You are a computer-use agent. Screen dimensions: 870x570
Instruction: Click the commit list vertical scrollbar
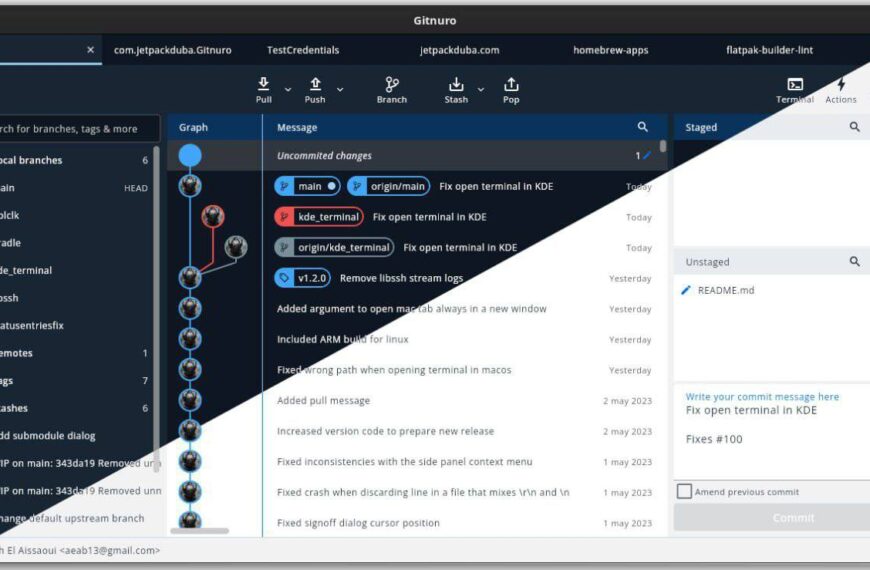[x=663, y=146]
